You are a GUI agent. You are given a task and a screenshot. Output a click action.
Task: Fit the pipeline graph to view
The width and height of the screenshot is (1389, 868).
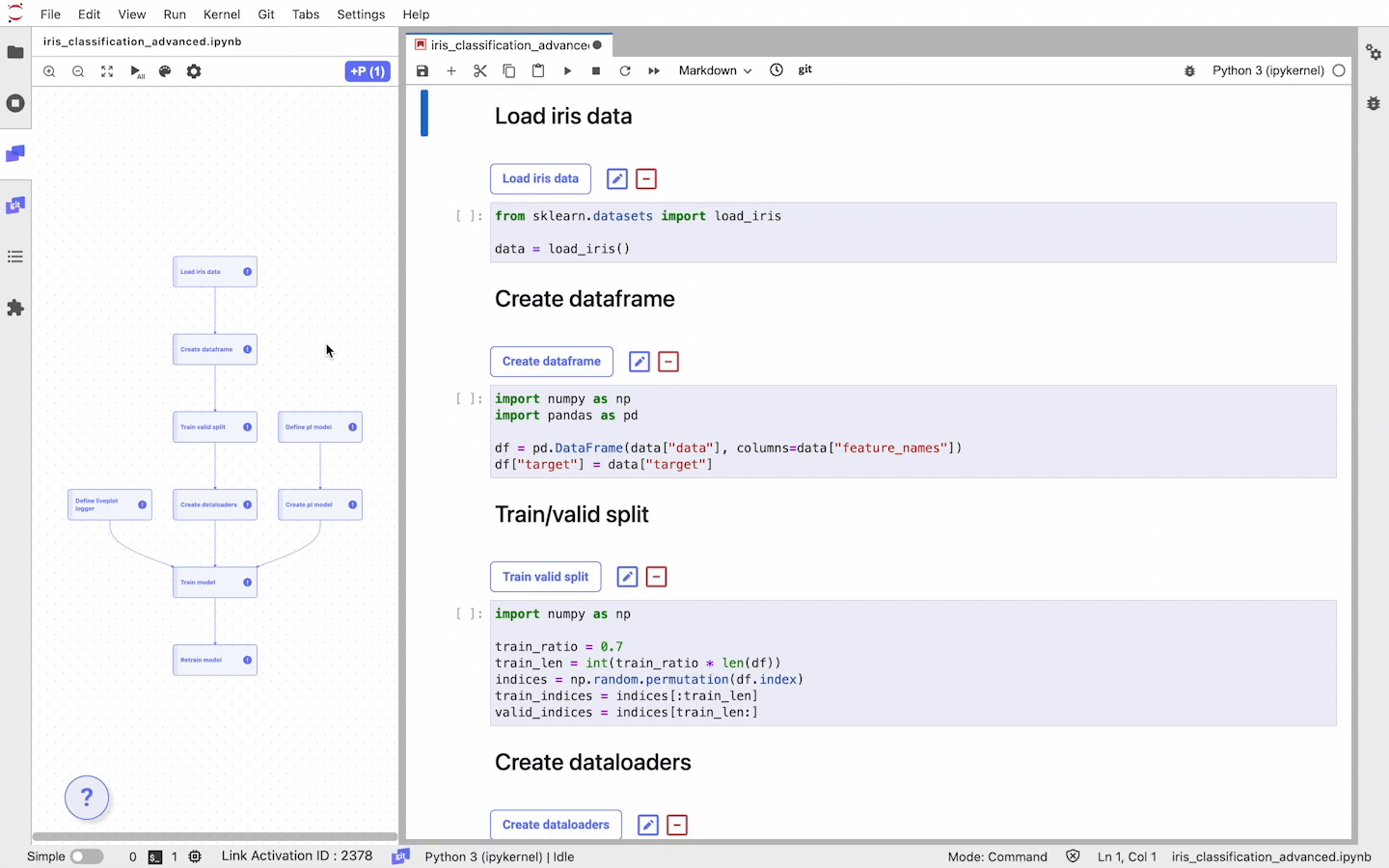tap(107, 71)
